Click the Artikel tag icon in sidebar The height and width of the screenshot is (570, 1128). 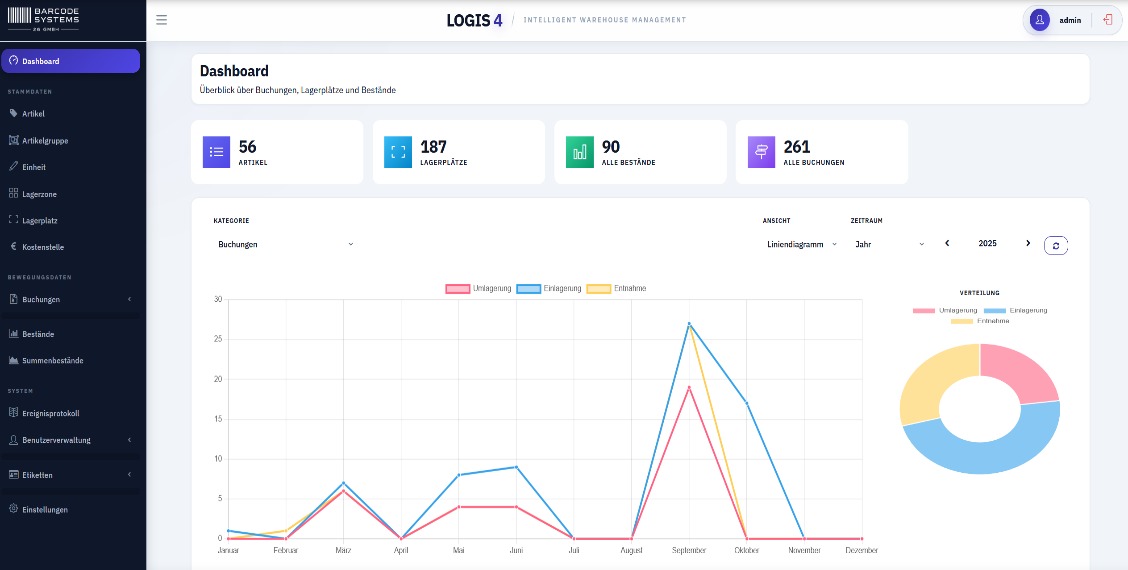tap(13, 113)
